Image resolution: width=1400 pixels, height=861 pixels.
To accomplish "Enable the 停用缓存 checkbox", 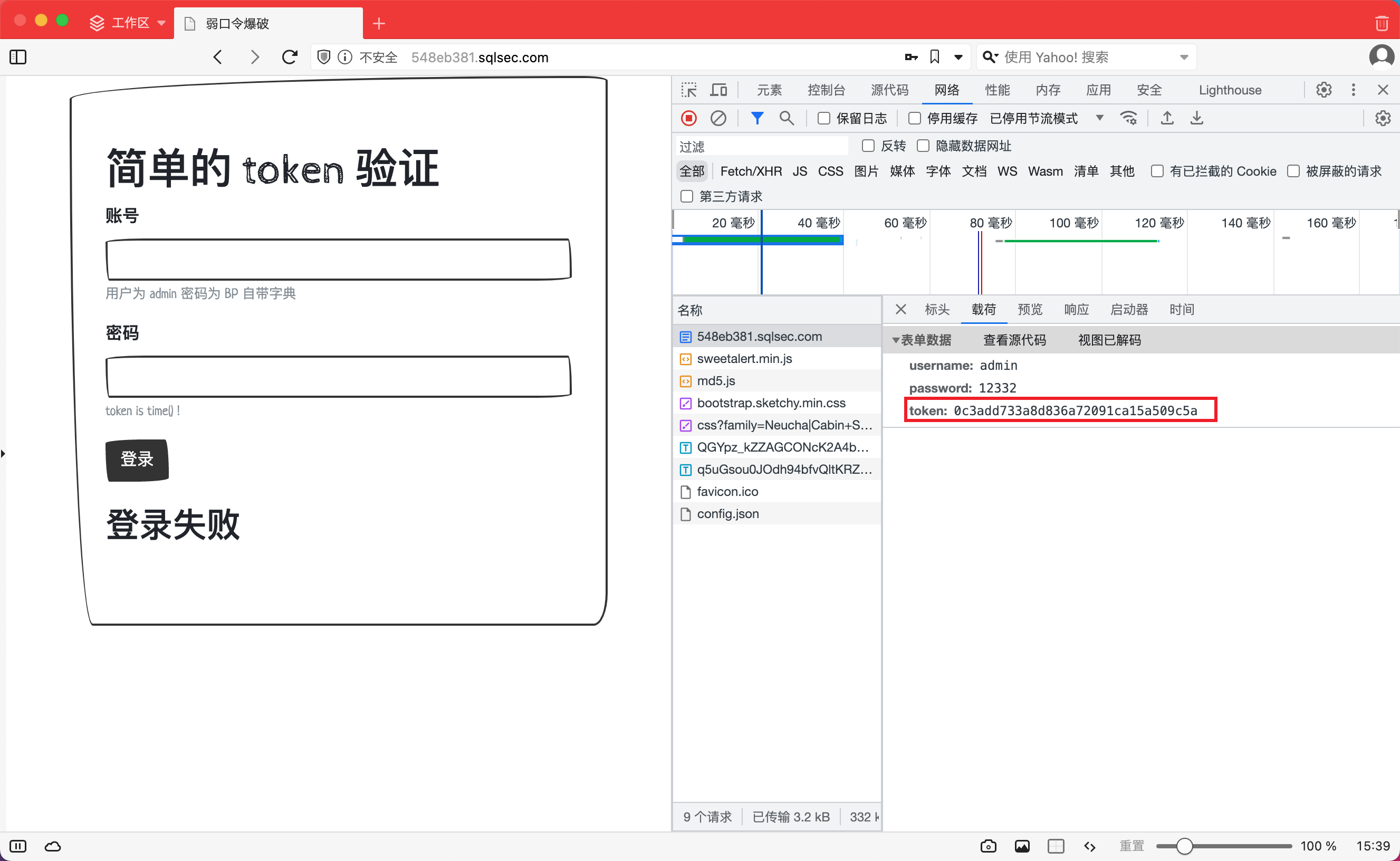I will [914, 119].
